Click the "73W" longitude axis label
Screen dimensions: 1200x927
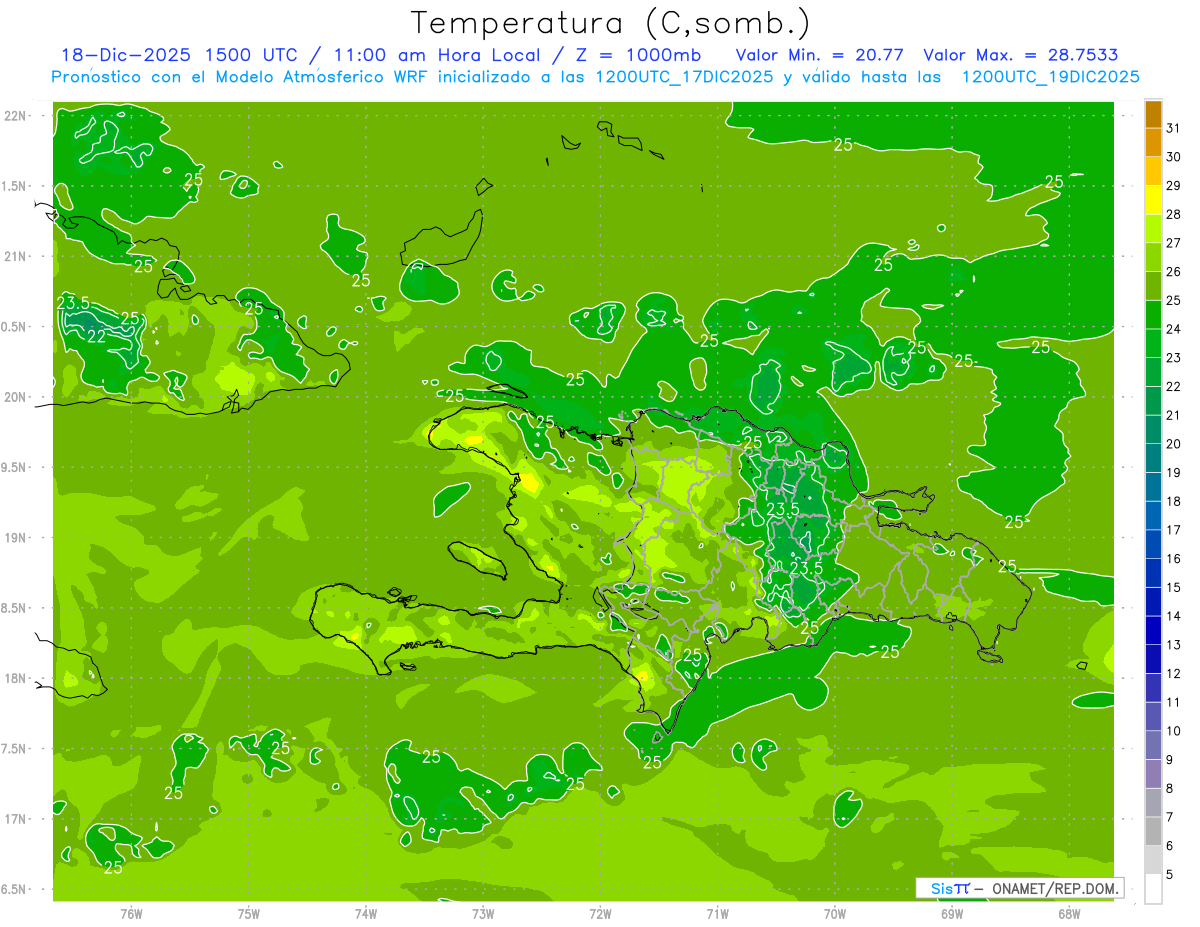click(x=483, y=914)
